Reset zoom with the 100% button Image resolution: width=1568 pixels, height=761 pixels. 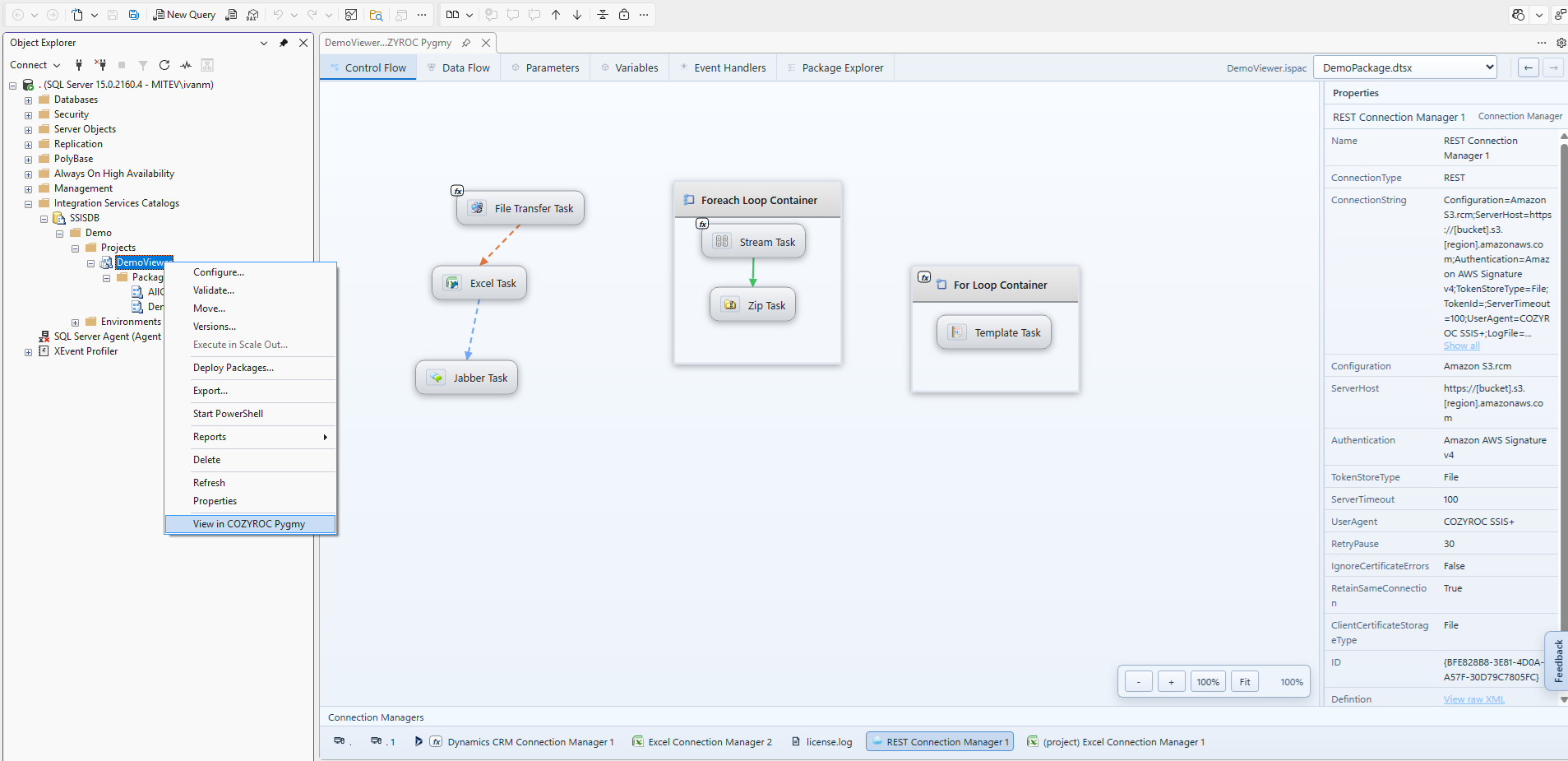pyautogui.click(x=1208, y=681)
